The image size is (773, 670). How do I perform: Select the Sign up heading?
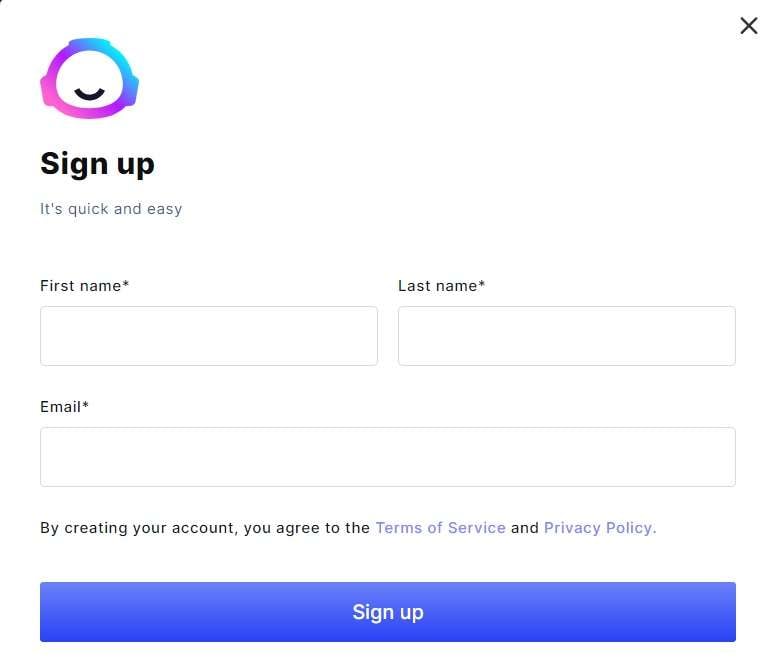[97, 164]
